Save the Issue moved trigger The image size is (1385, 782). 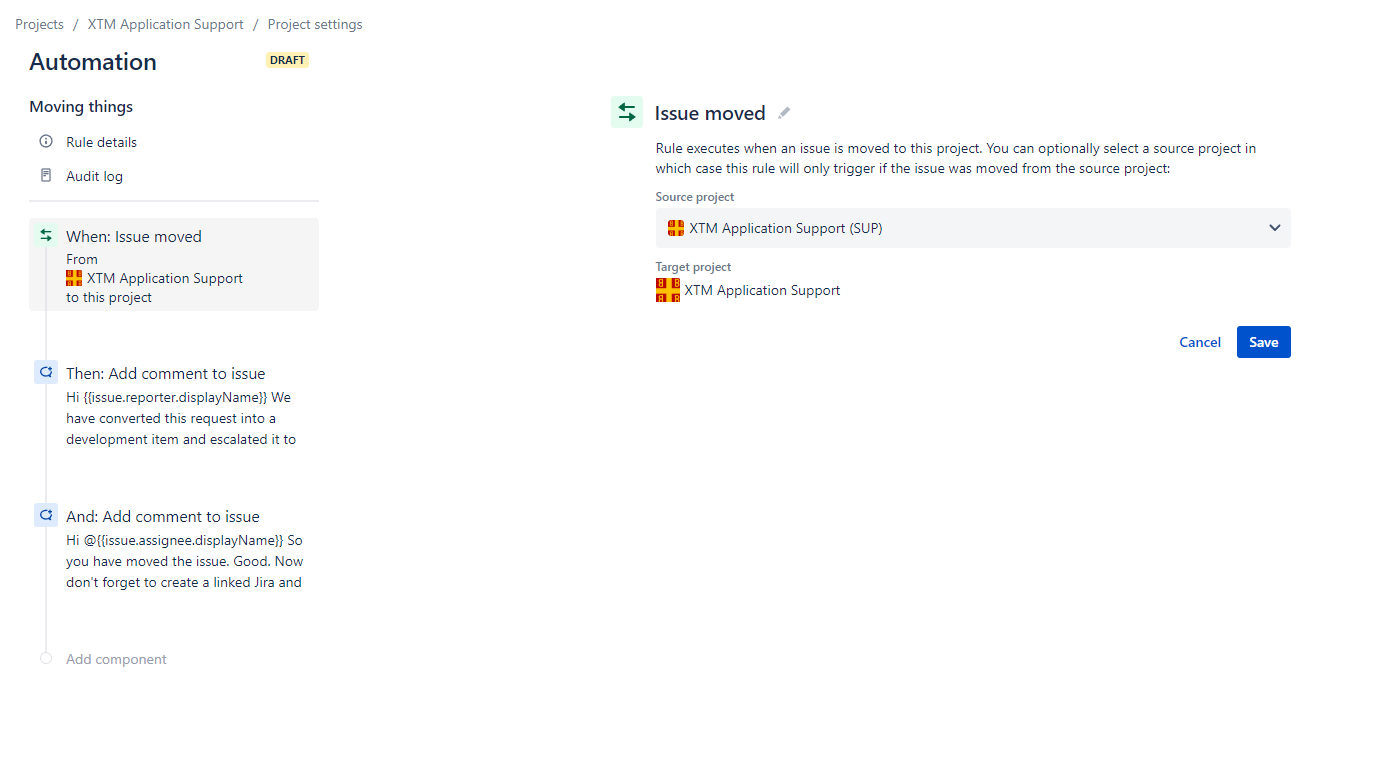pos(1264,342)
